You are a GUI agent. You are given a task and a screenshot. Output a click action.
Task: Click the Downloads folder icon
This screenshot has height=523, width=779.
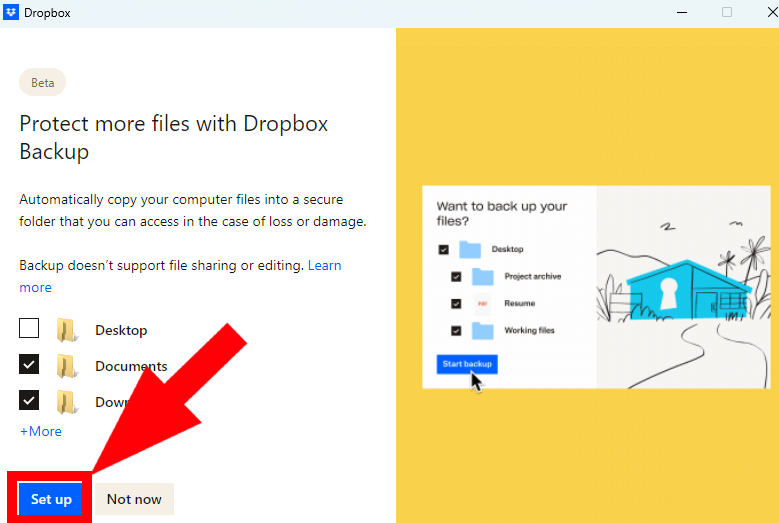67,402
